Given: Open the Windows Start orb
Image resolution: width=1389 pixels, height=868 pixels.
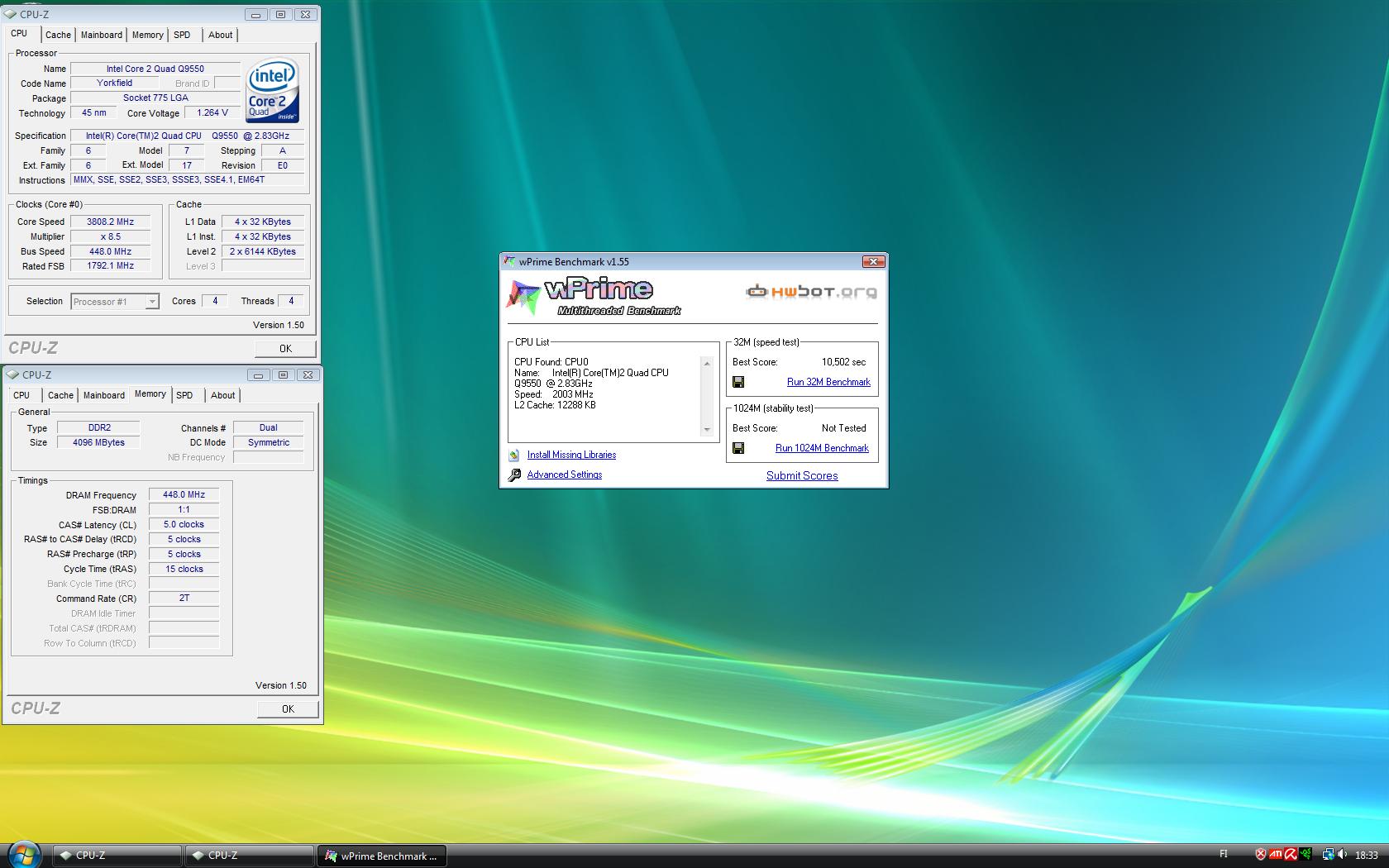Looking at the screenshot, I should point(23,854).
